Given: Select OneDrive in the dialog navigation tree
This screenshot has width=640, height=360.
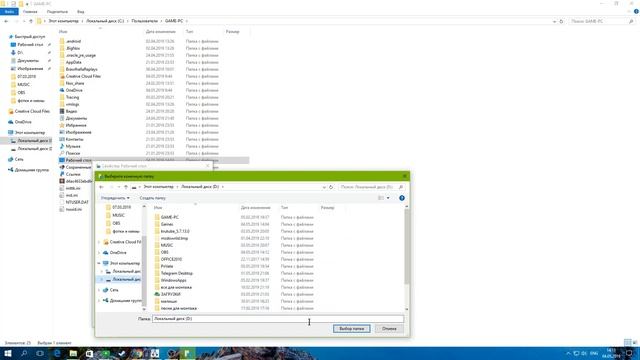Looking at the screenshot, I should (118, 253).
